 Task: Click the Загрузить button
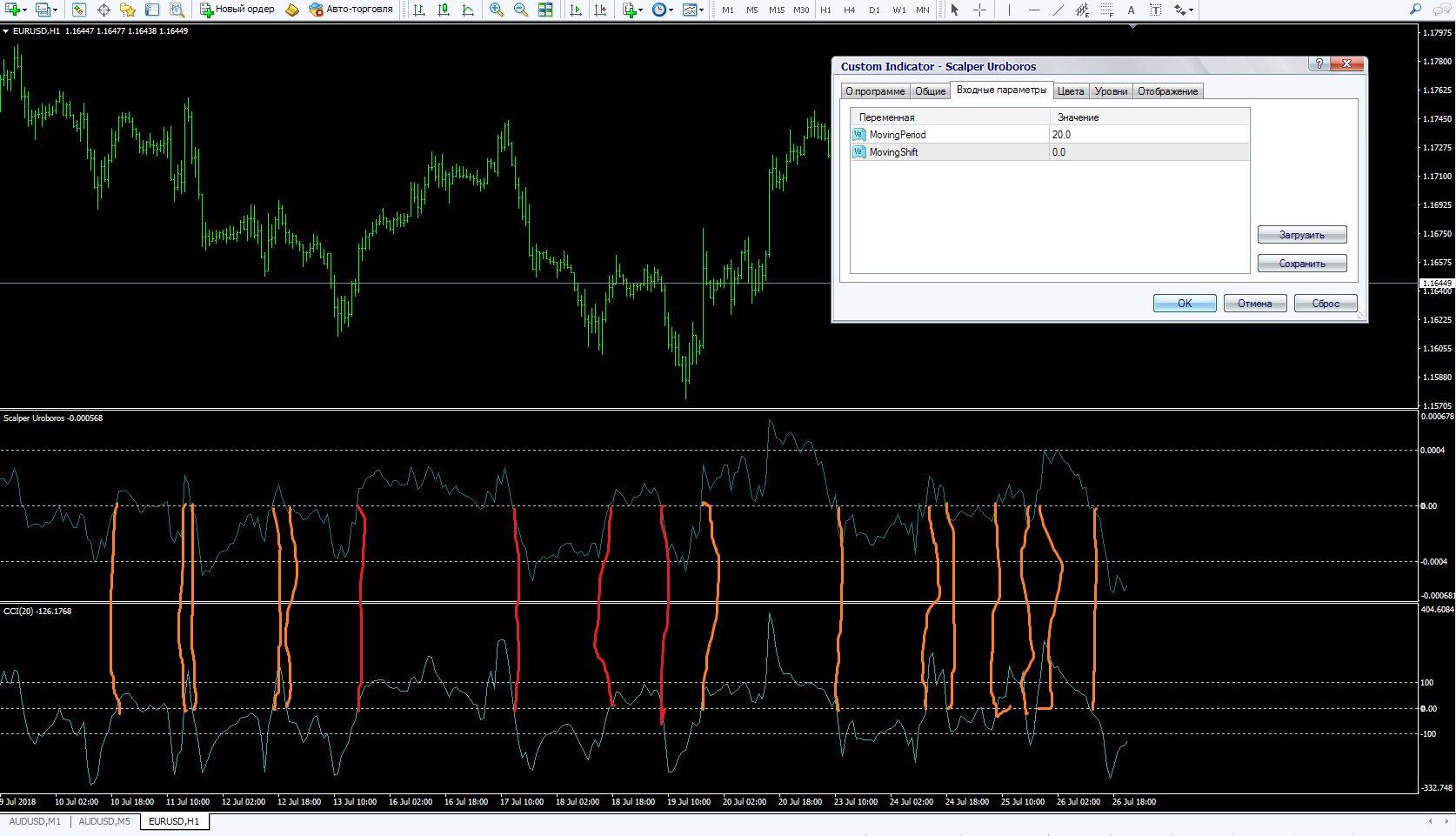coord(1301,235)
